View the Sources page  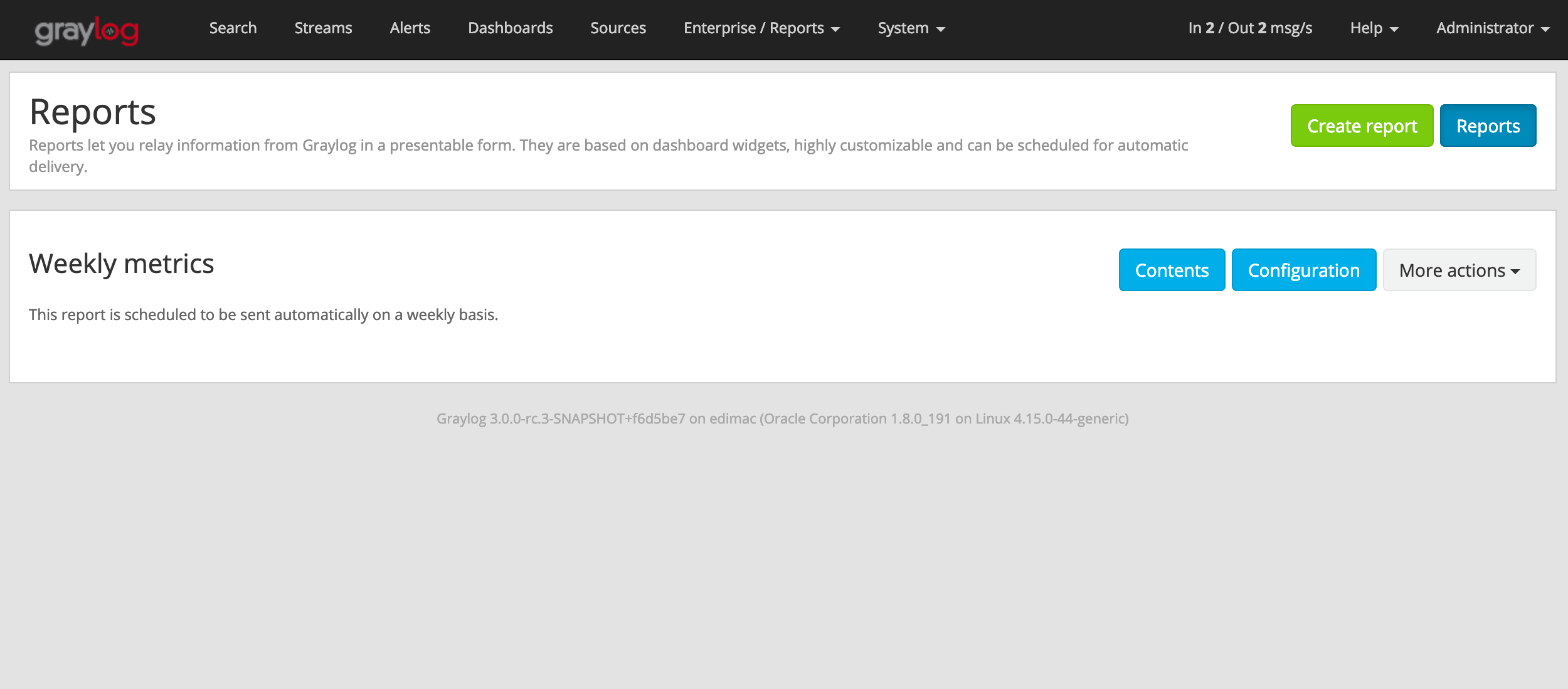point(618,28)
